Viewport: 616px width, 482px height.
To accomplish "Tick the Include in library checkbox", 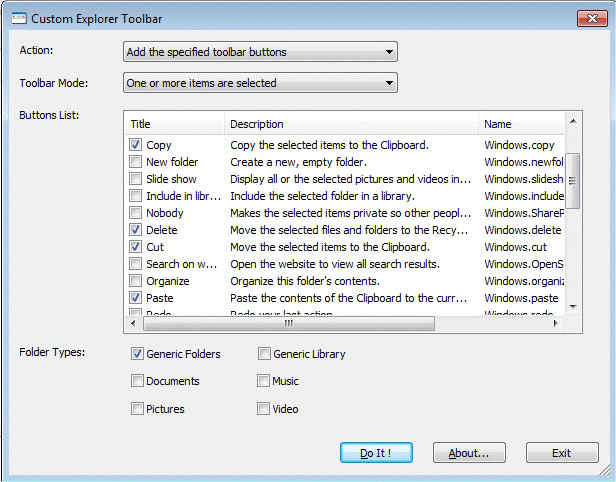I will [x=136, y=196].
